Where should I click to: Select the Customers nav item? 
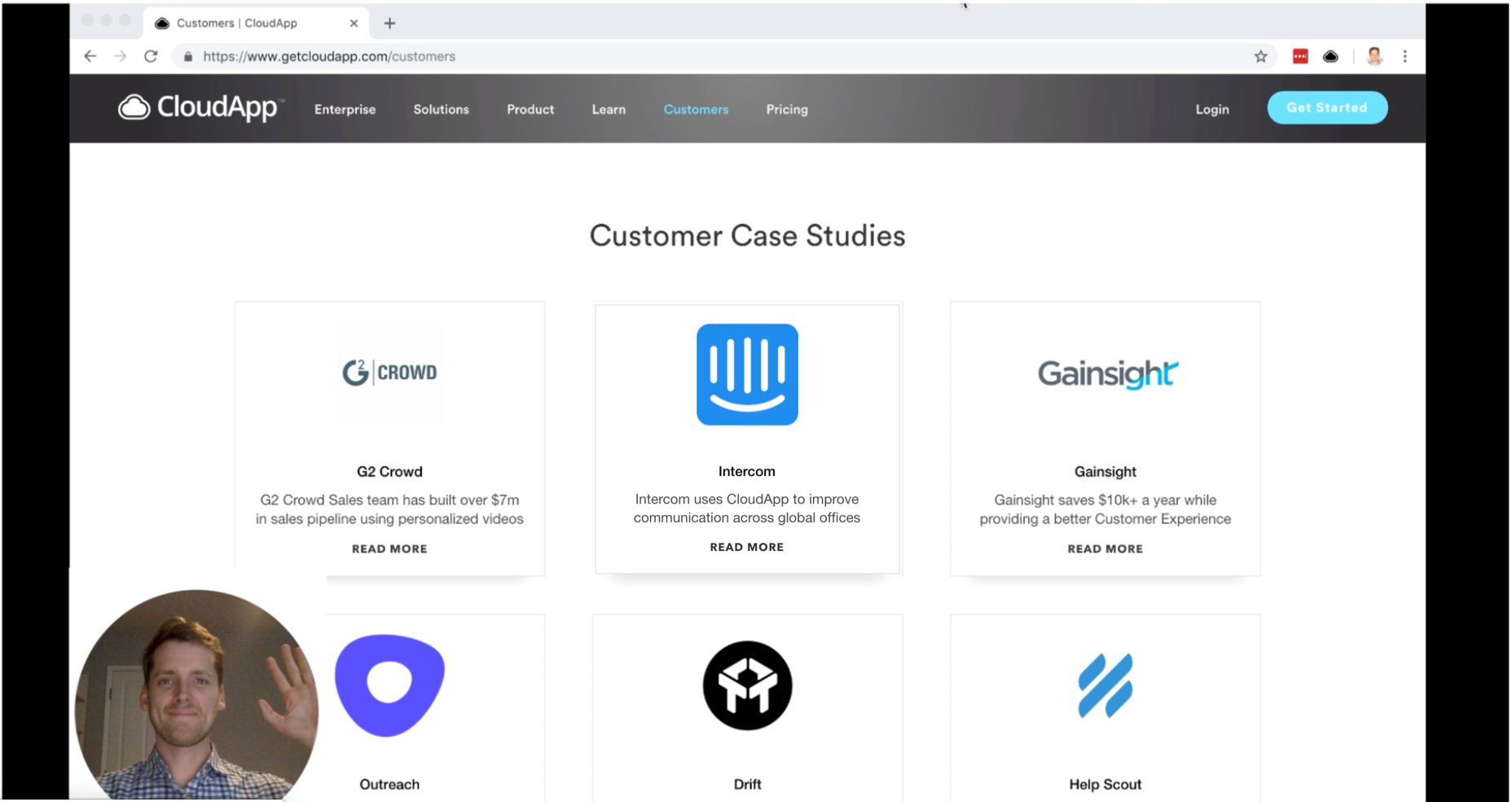pos(696,109)
